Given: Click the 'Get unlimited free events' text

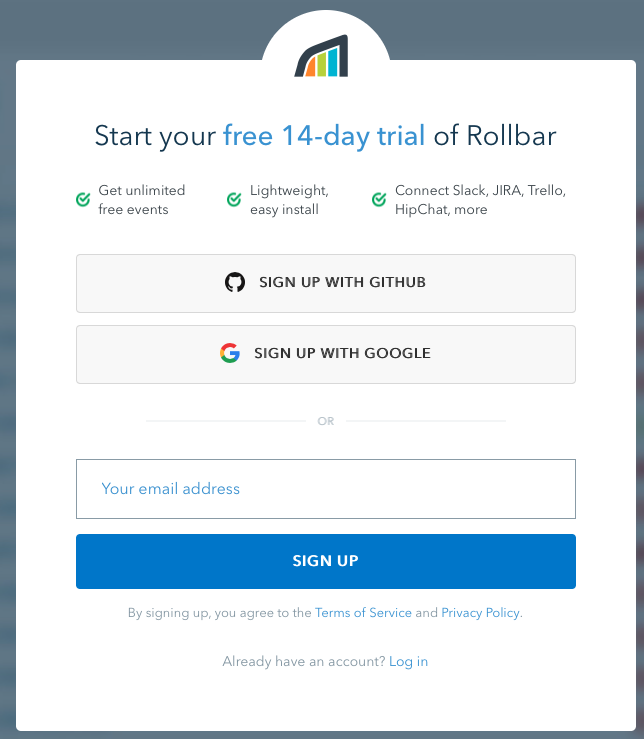Looking at the screenshot, I should coord(141,200).
